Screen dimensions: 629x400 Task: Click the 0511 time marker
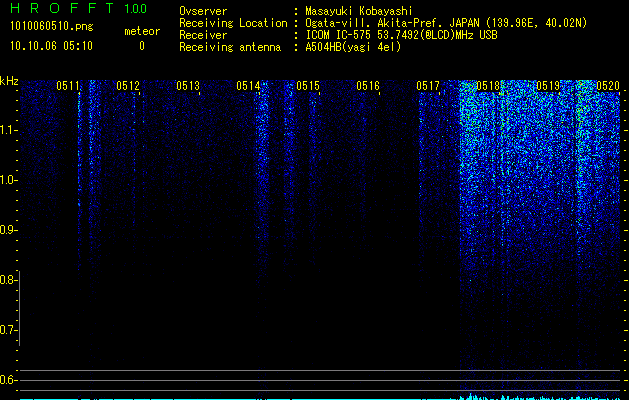point(68,86)
